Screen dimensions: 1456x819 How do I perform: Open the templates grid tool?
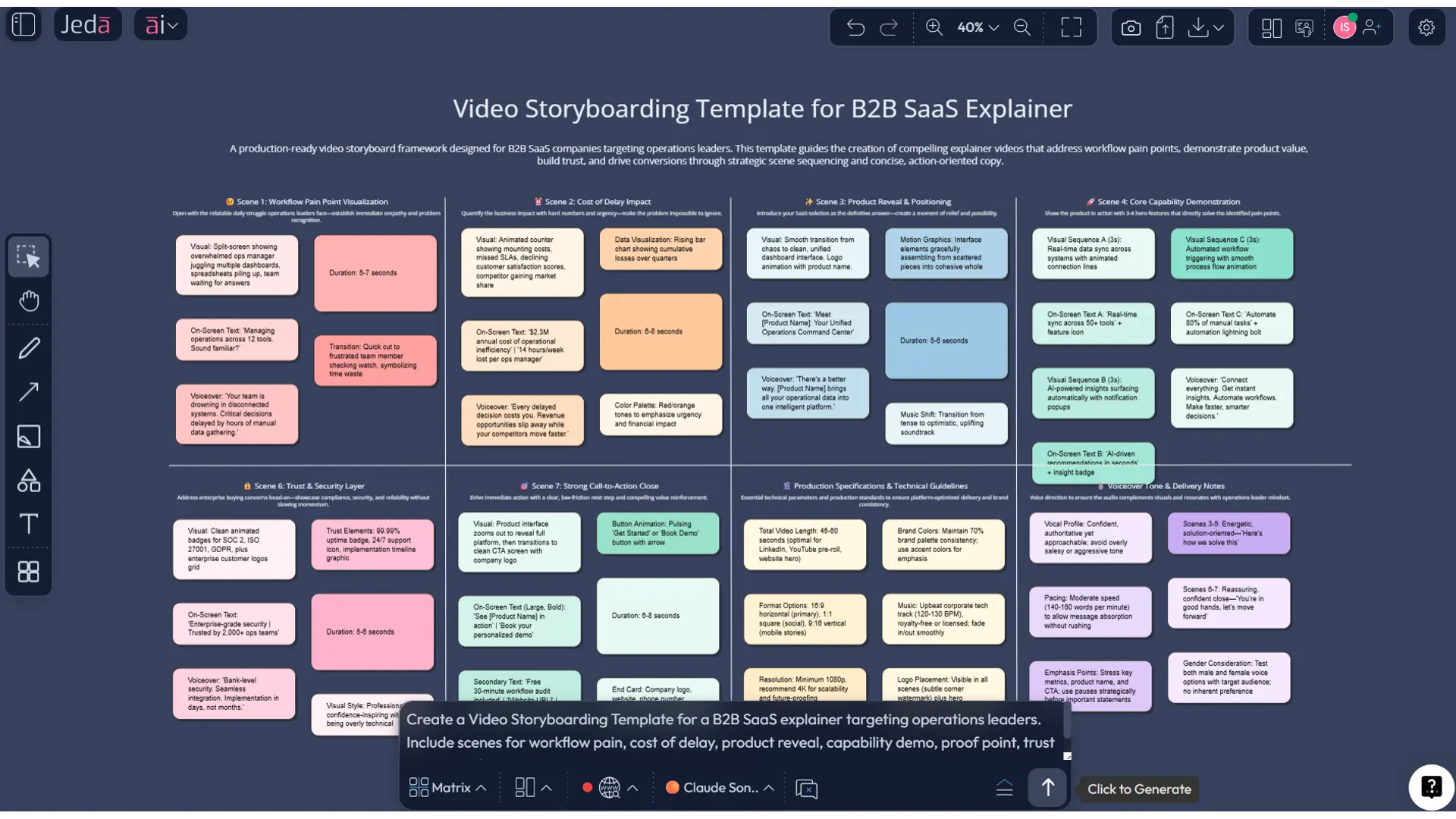tap(29, 571)
